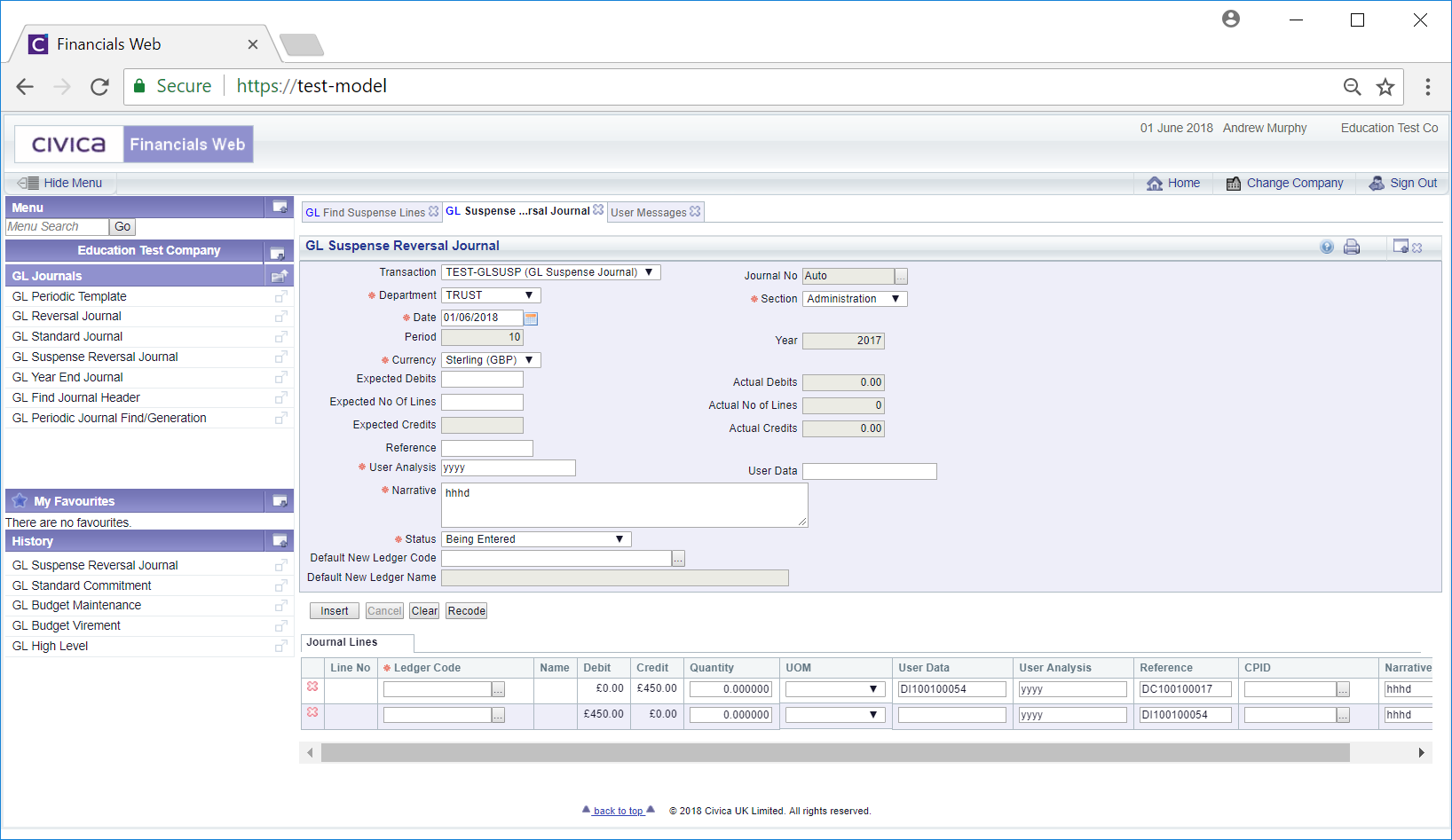Open GL Periodic Template in new window icon
This screenshot has height=840, width=1452.
(280, 297)
